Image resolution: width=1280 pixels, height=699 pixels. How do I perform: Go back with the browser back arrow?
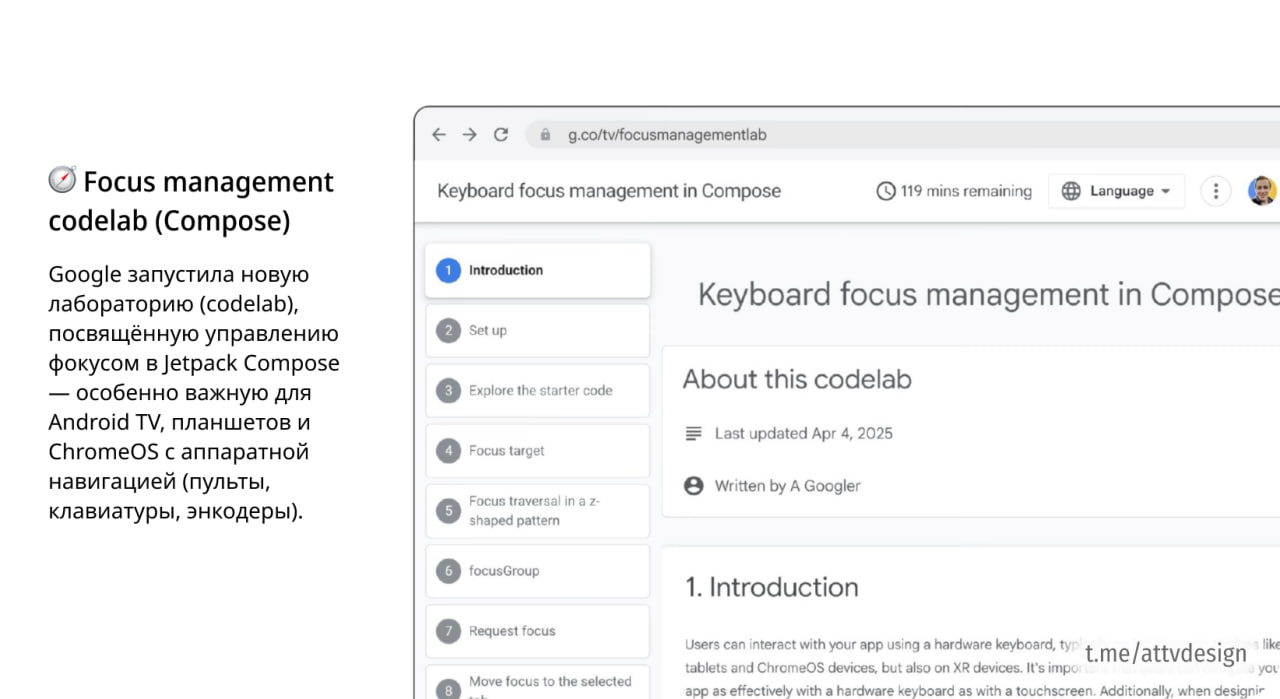[438, 134]
